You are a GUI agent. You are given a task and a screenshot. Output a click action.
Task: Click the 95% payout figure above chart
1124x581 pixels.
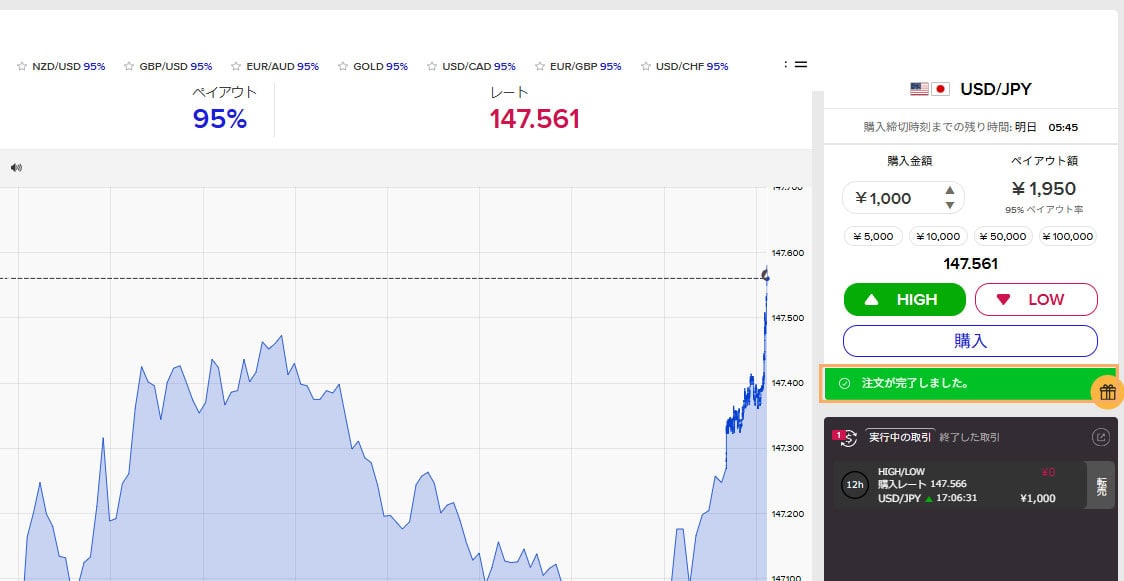pos(219,119)
